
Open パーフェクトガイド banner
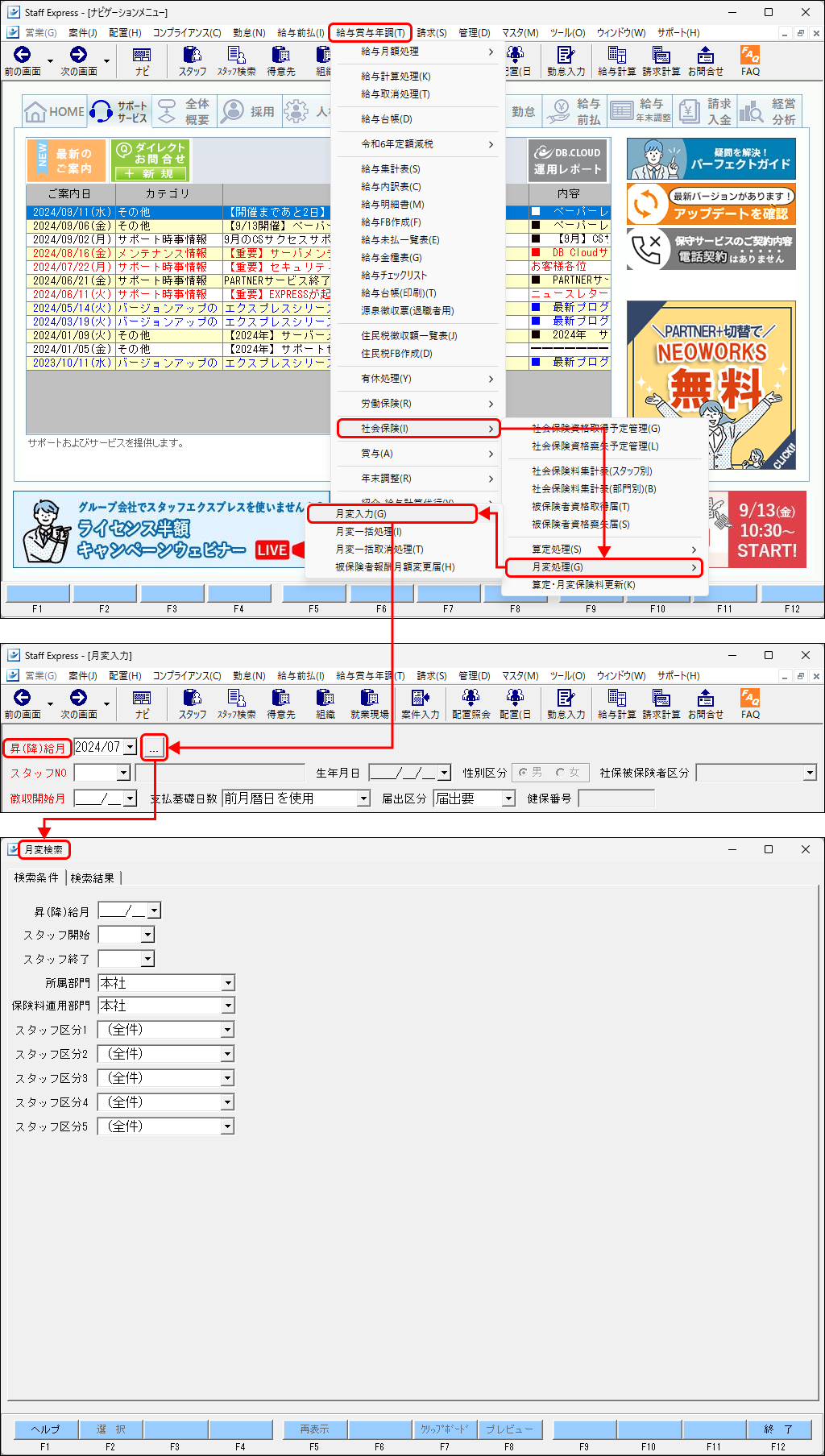[x=711, y=159]
